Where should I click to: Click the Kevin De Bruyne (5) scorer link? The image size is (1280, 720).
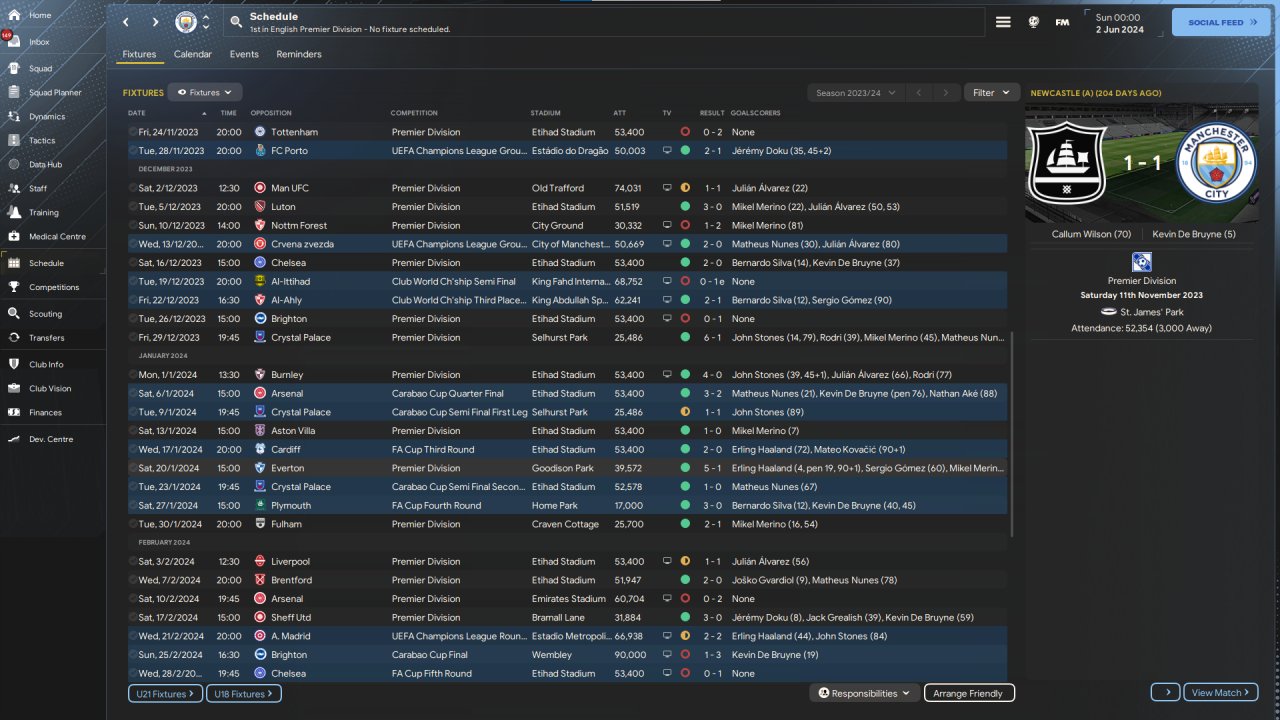[x=1194, y=234]
